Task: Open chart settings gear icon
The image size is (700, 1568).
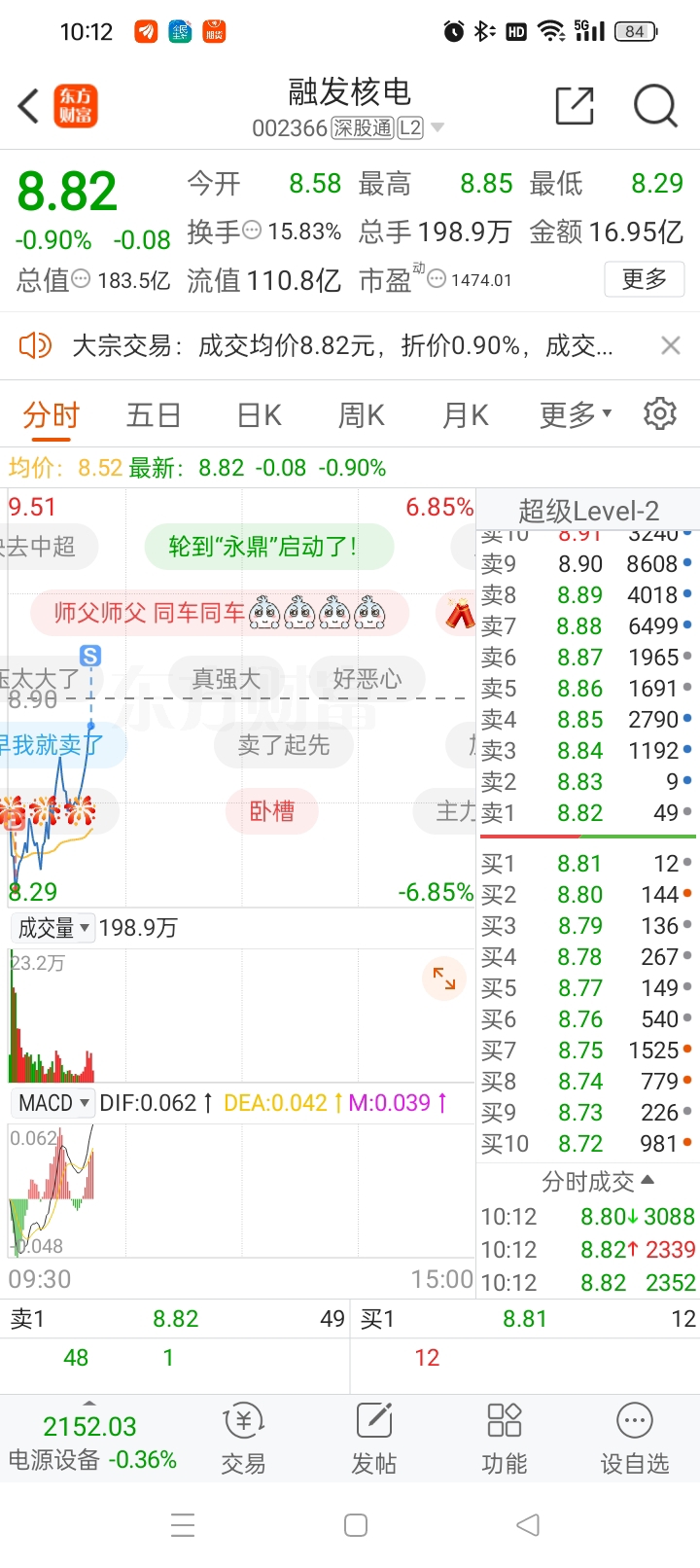Action: (x=660, y=413)
